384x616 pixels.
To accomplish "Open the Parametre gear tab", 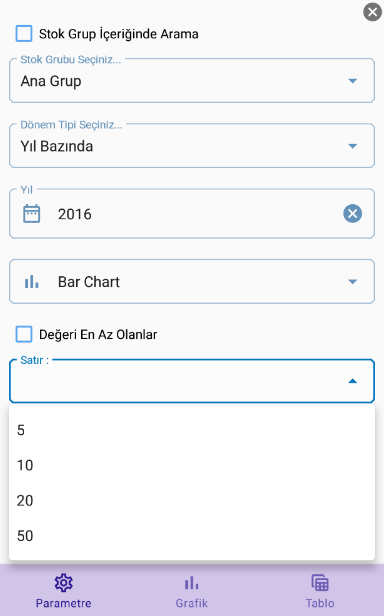I will point(63,583).
